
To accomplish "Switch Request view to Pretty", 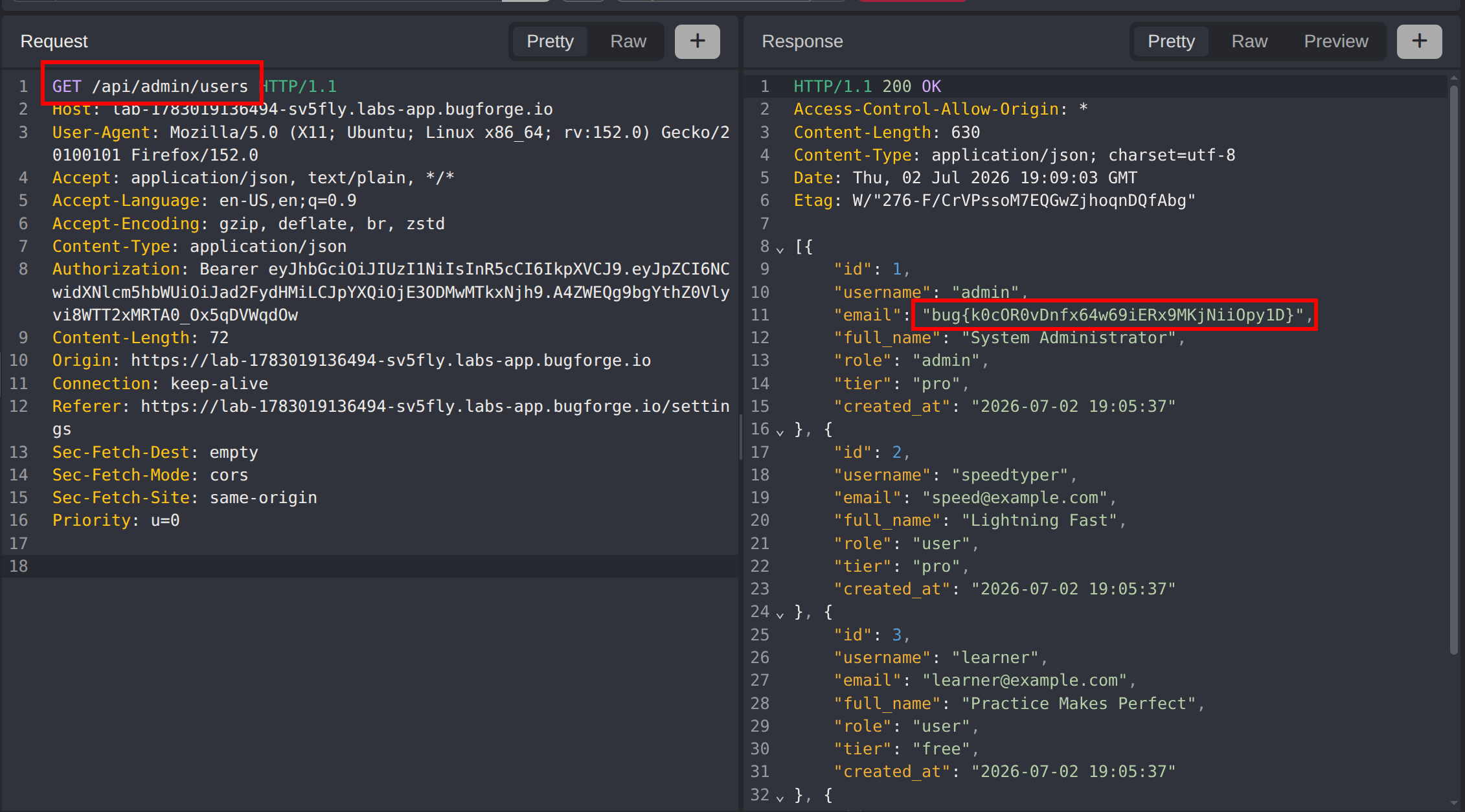I will 550,41.
